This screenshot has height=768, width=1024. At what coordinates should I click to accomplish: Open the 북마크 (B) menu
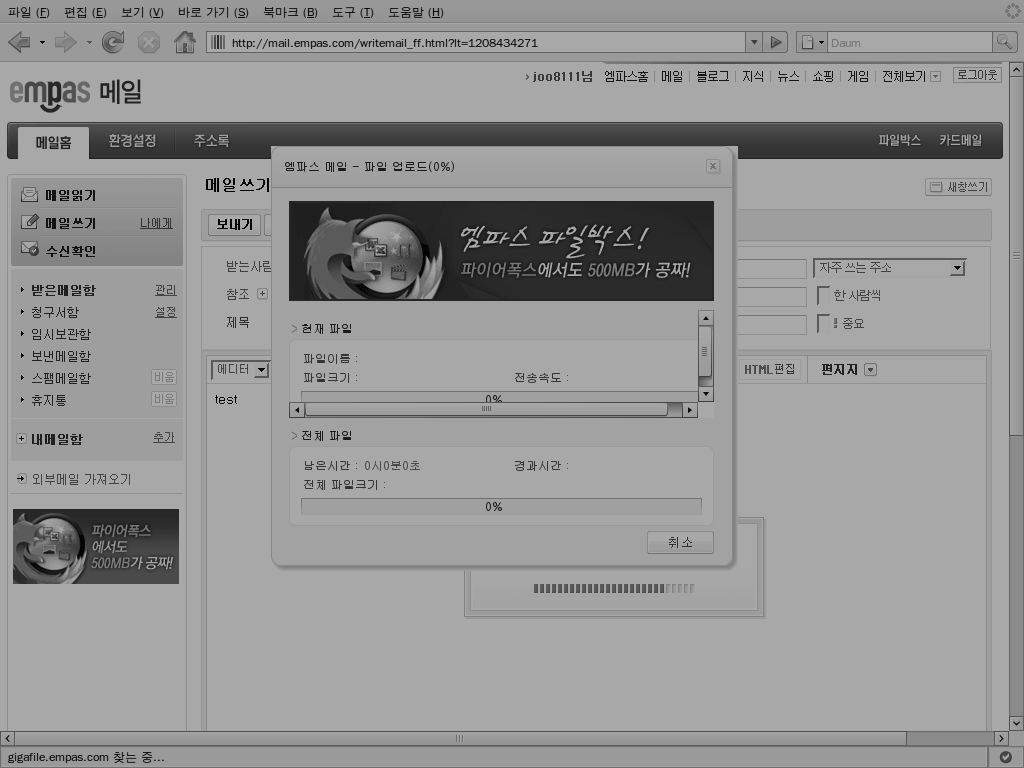pyautogui.click(x=290, y=12)
